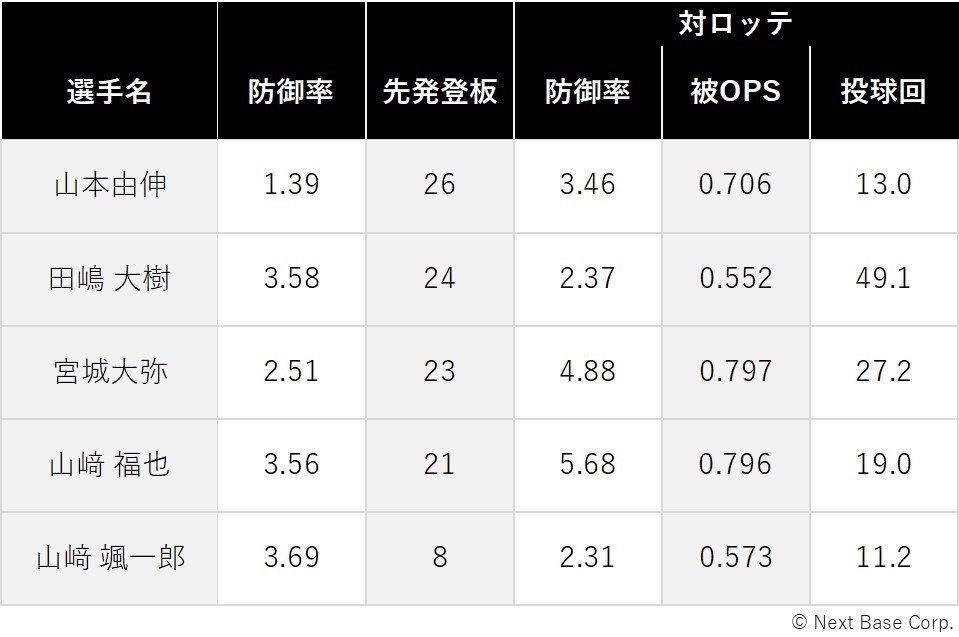Viewport: 959px width, 637px height.
Task: Click the player name 田嶋 大樹
Action: pyautogui.click(x=109, y=279)
